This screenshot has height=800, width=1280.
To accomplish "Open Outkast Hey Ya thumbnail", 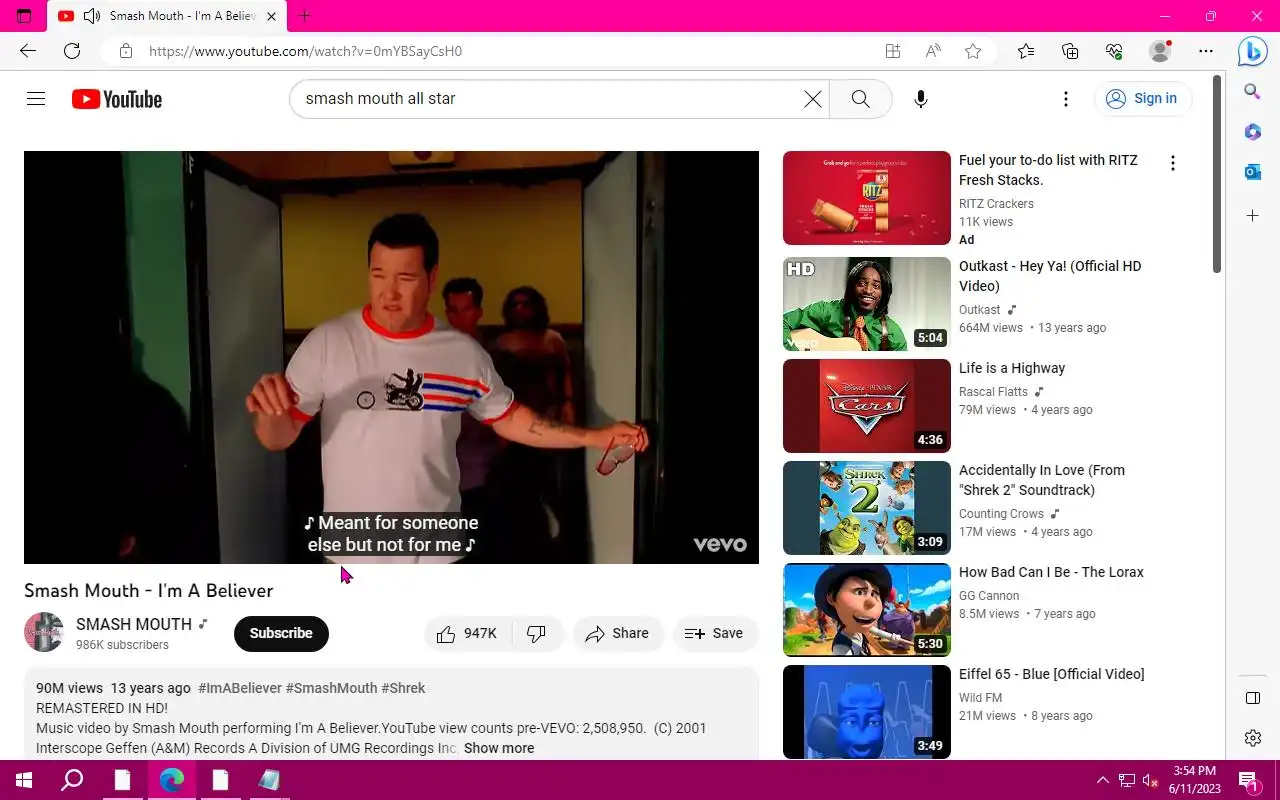I will click(x=867, y=304).
